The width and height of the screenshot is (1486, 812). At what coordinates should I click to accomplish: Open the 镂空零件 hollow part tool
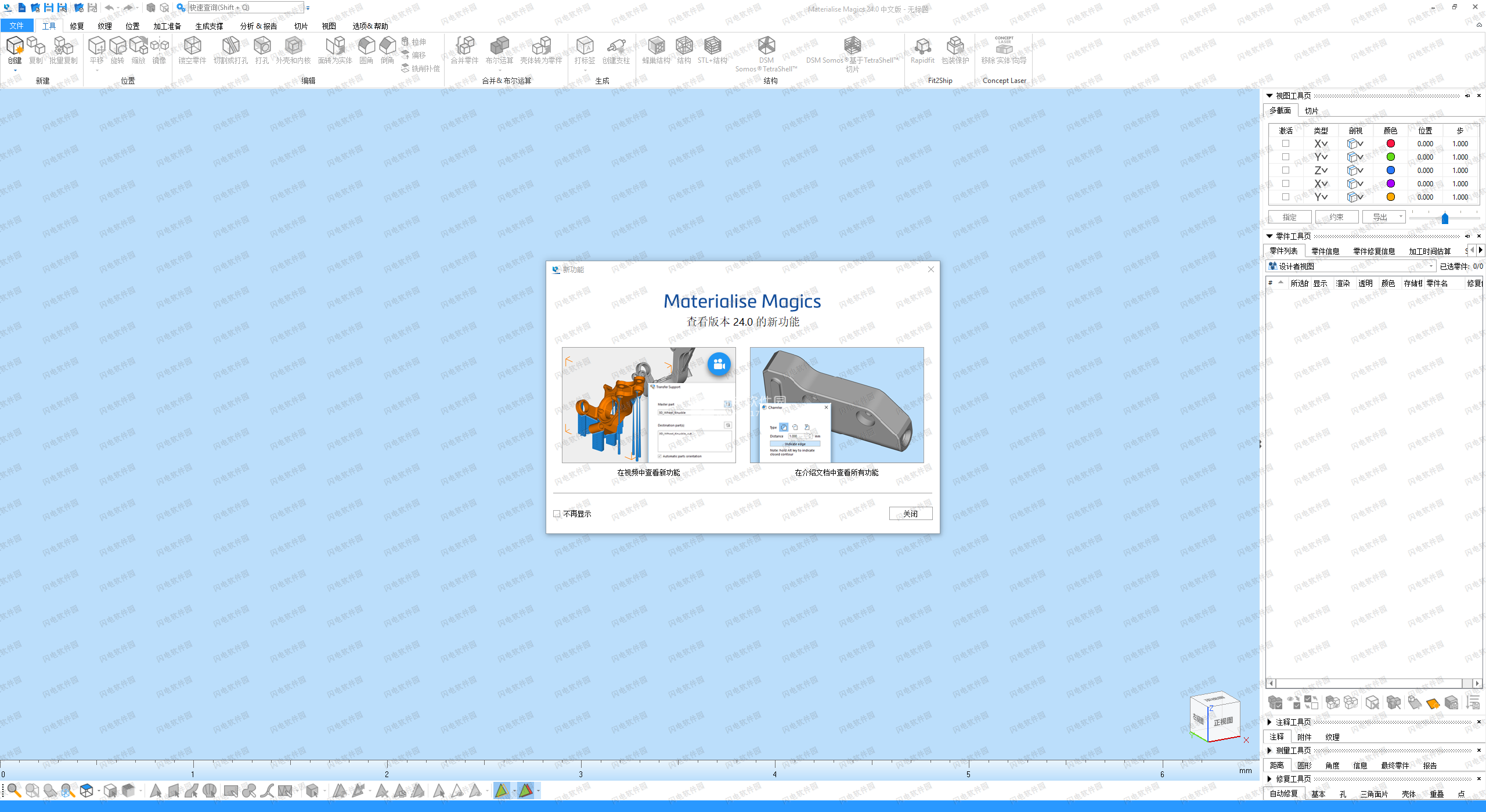click(x=192, y=50)
